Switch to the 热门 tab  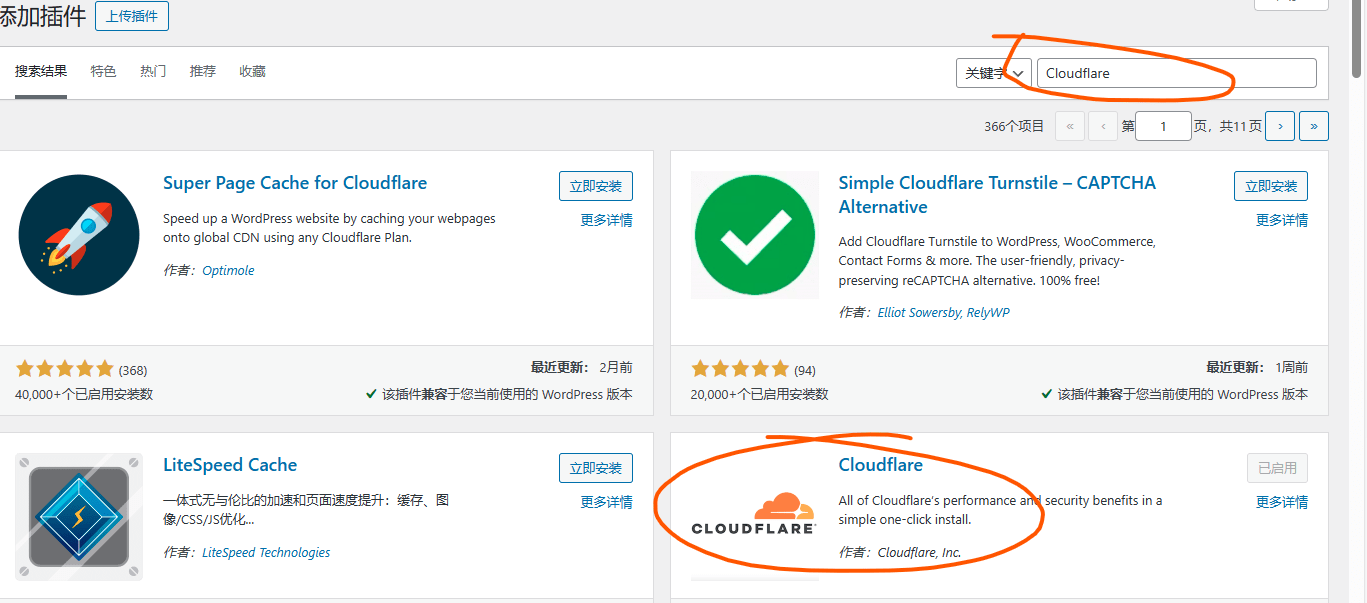(x=153, y=71)
